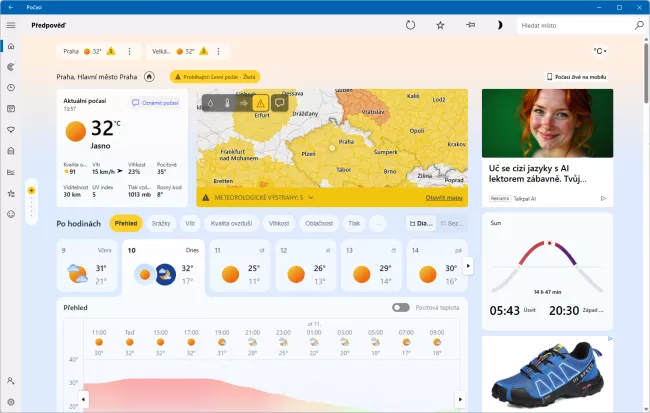Viewport: 650px width, 413px height.
Task: Open the house-shaped sidebar icon below the heart
Action: click(x=11, y=151)
